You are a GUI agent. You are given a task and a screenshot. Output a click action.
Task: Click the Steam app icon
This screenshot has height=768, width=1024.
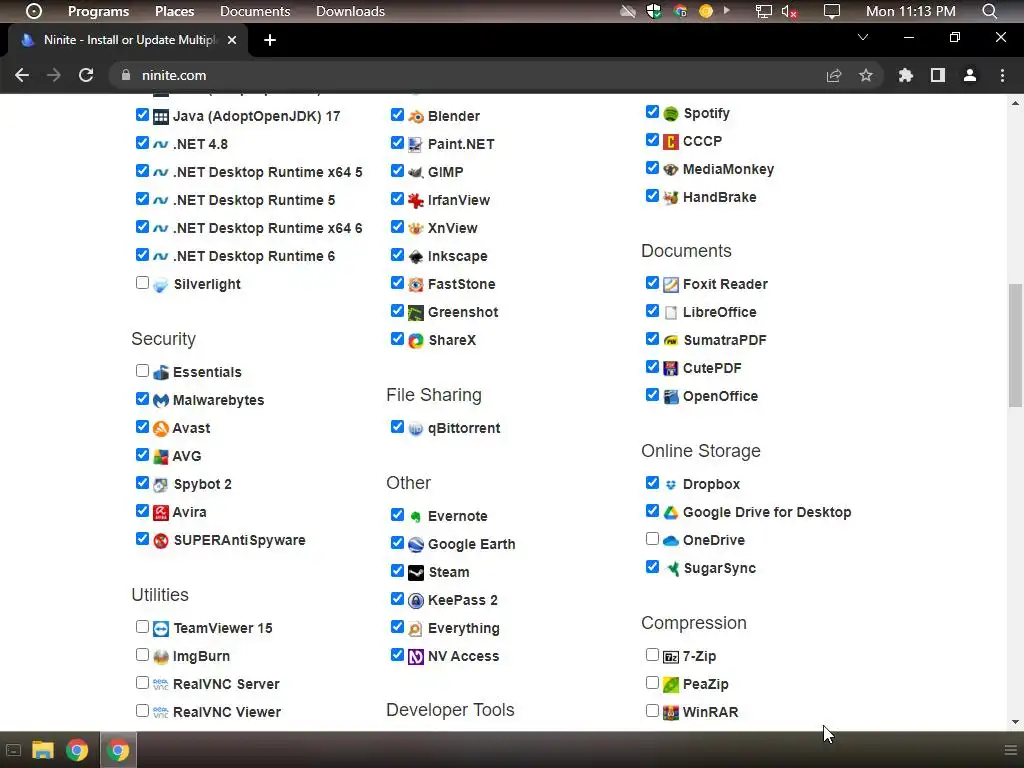[415, 573]
